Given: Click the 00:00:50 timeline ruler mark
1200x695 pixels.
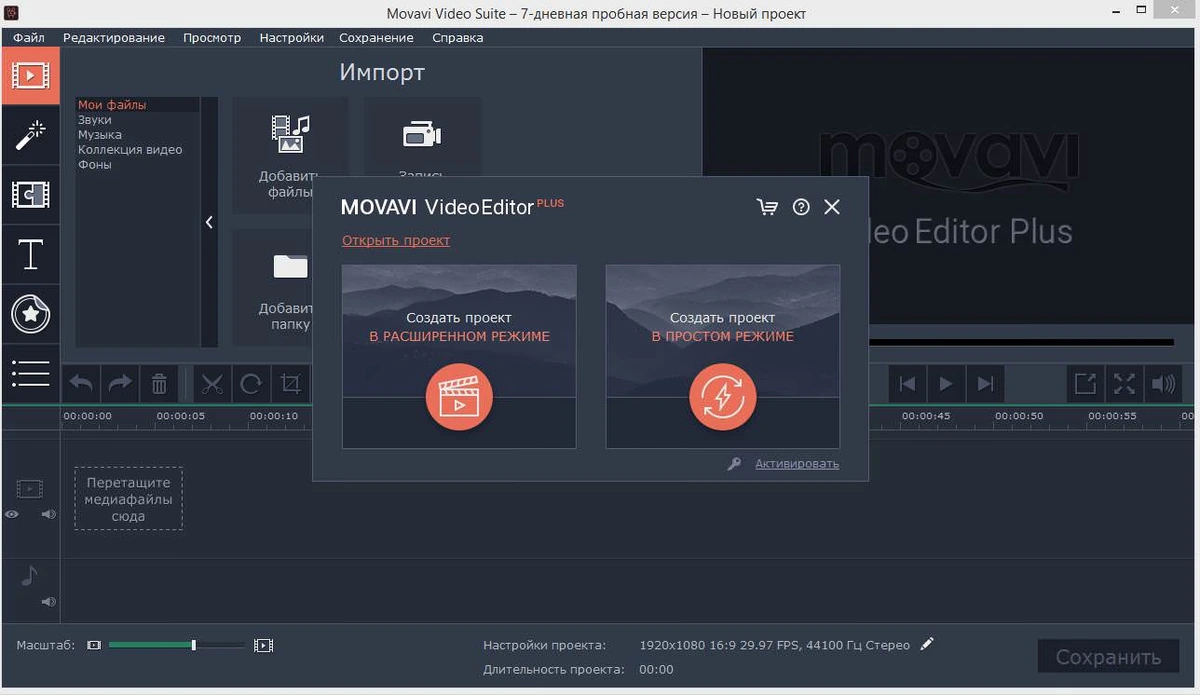Looking at the screenshot, I should pos(1019,416).
